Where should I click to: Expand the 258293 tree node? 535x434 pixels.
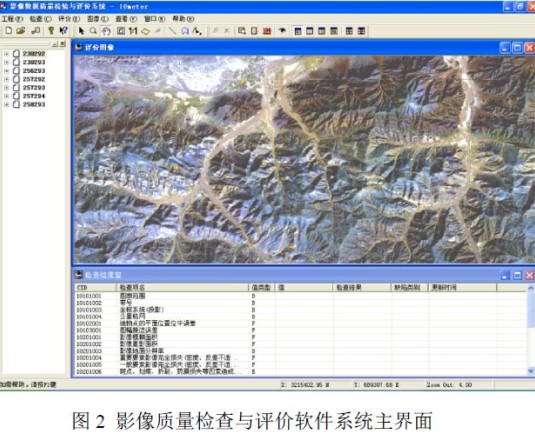(6, 105)
